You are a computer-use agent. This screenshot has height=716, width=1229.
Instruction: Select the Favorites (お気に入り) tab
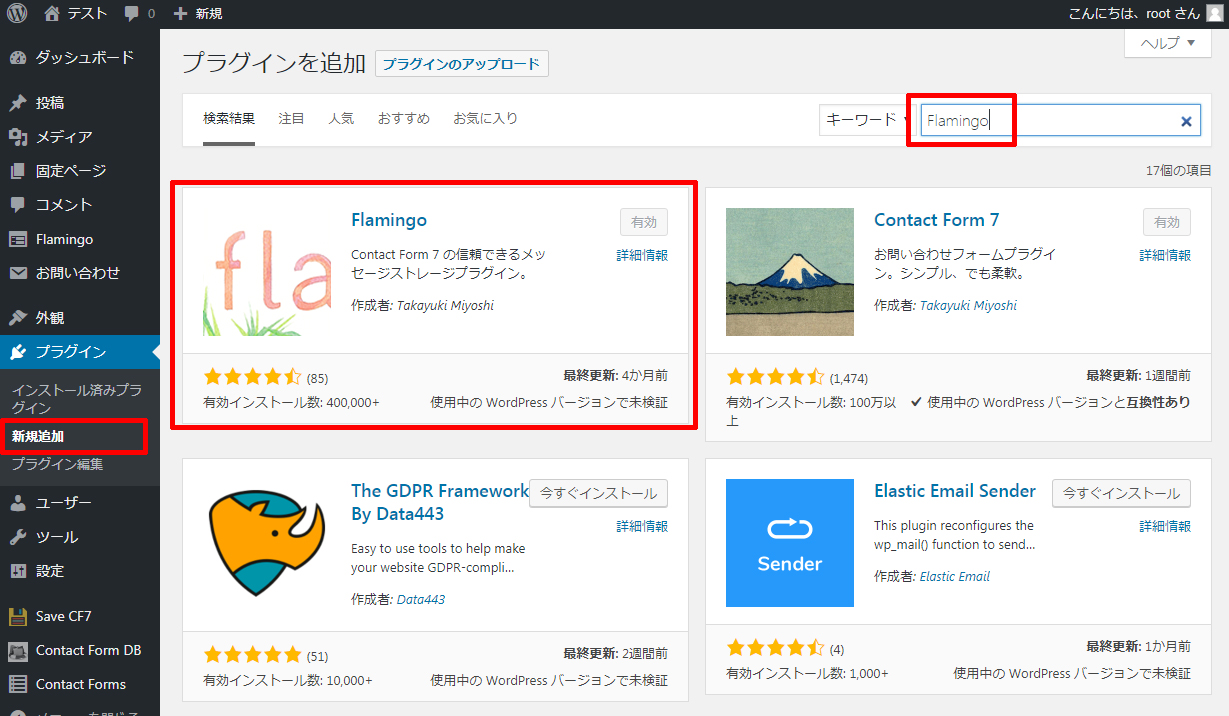pos(485,118)
